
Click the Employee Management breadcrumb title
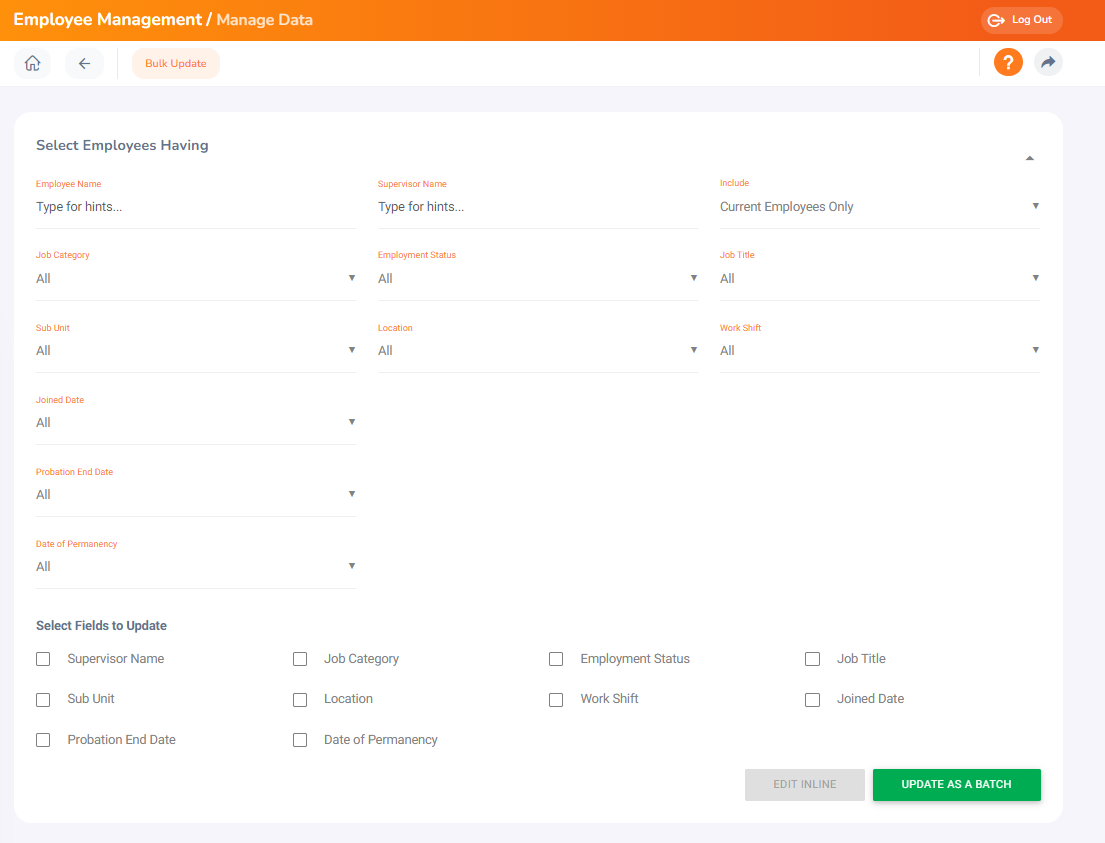point(108,20)
